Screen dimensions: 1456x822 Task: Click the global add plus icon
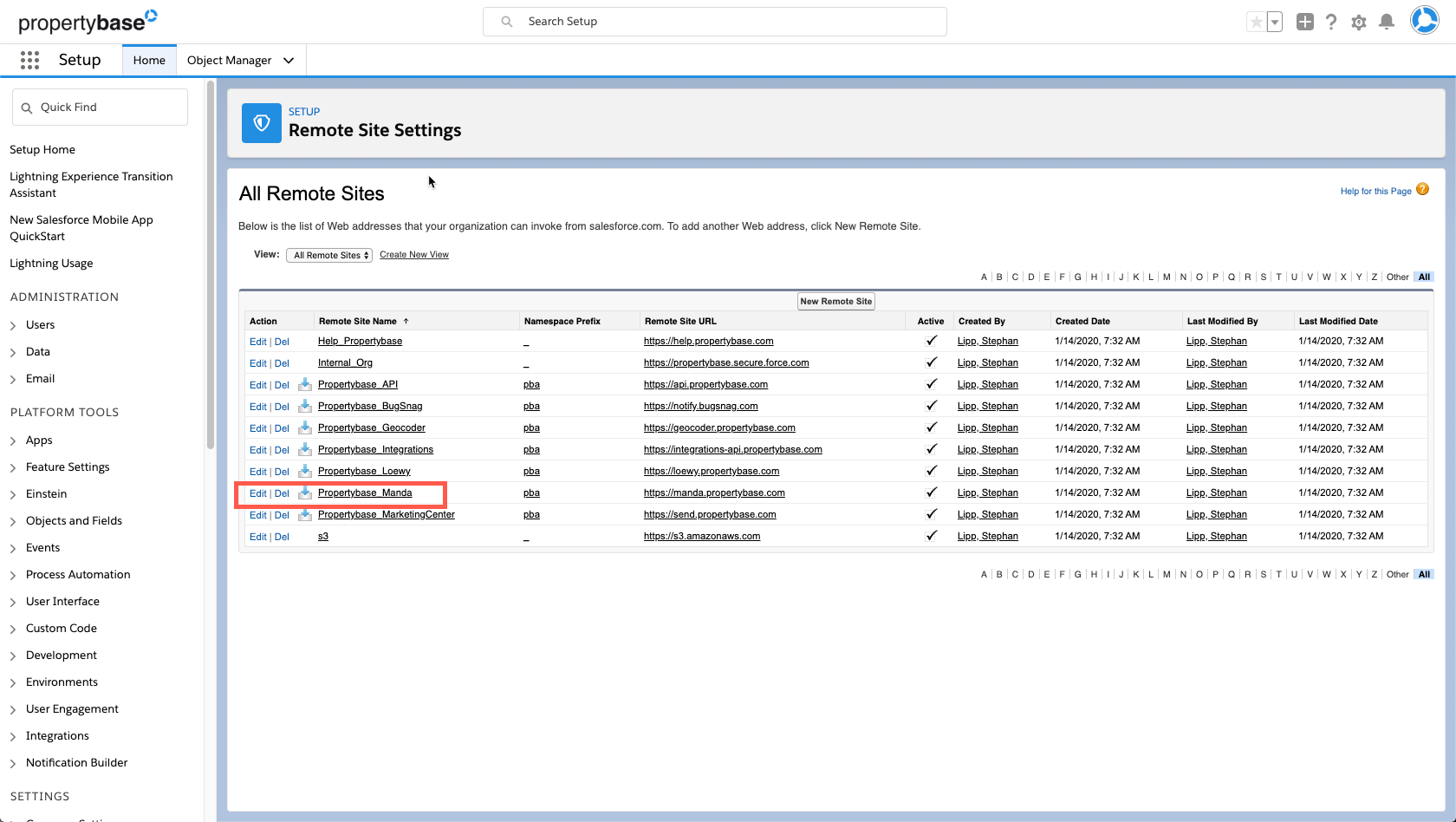pyautogui.click(x=1305, y=22)
